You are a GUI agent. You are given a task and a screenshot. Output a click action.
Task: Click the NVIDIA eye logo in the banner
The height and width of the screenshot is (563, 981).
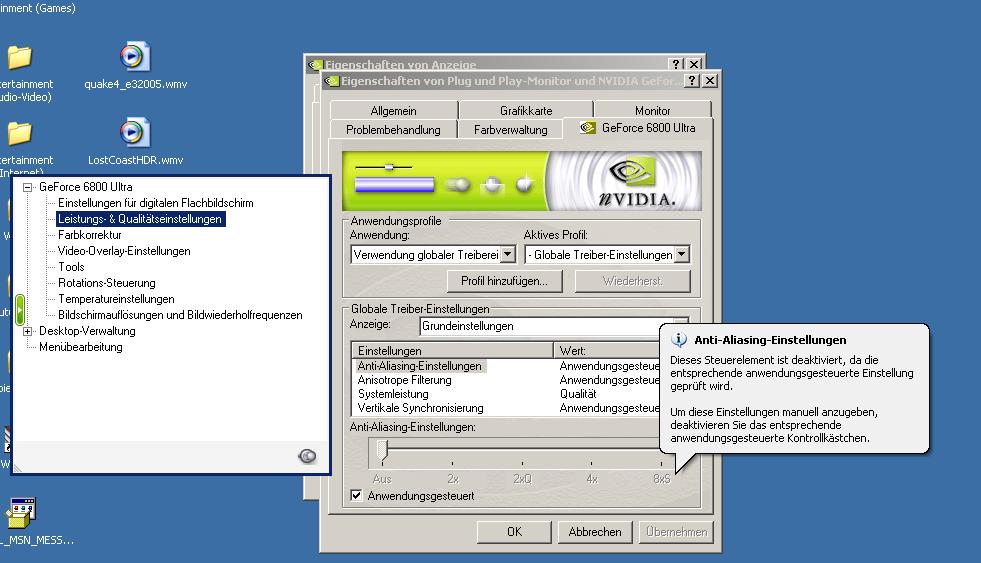632,171
